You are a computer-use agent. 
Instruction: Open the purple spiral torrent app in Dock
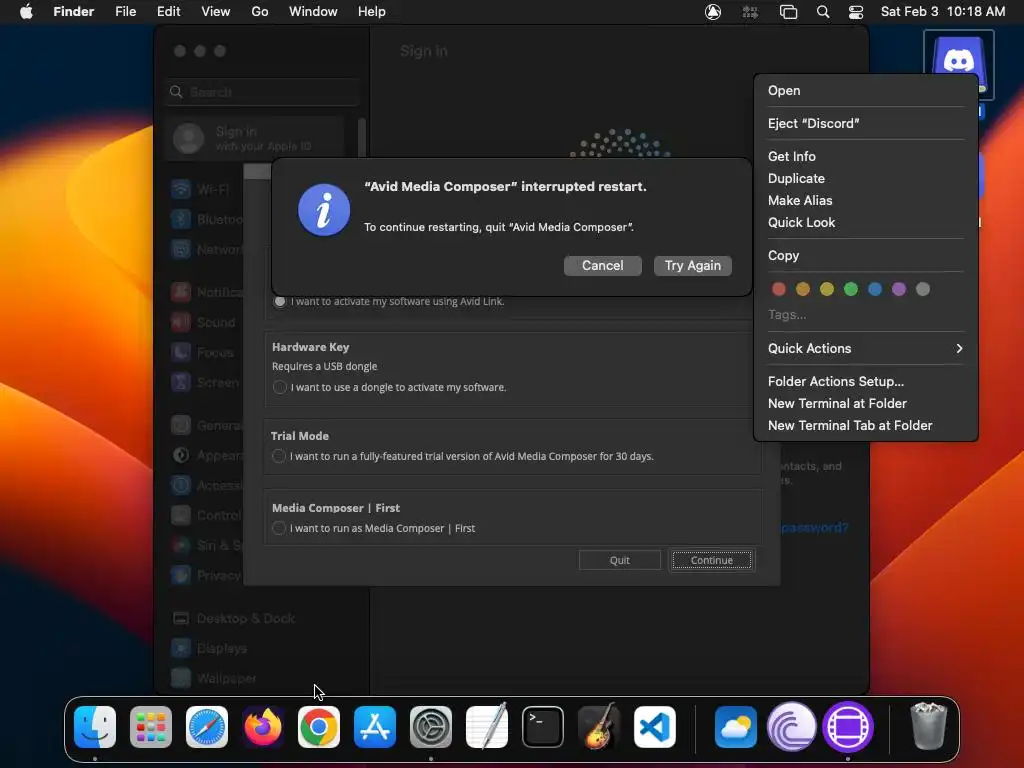coord(792,727)
